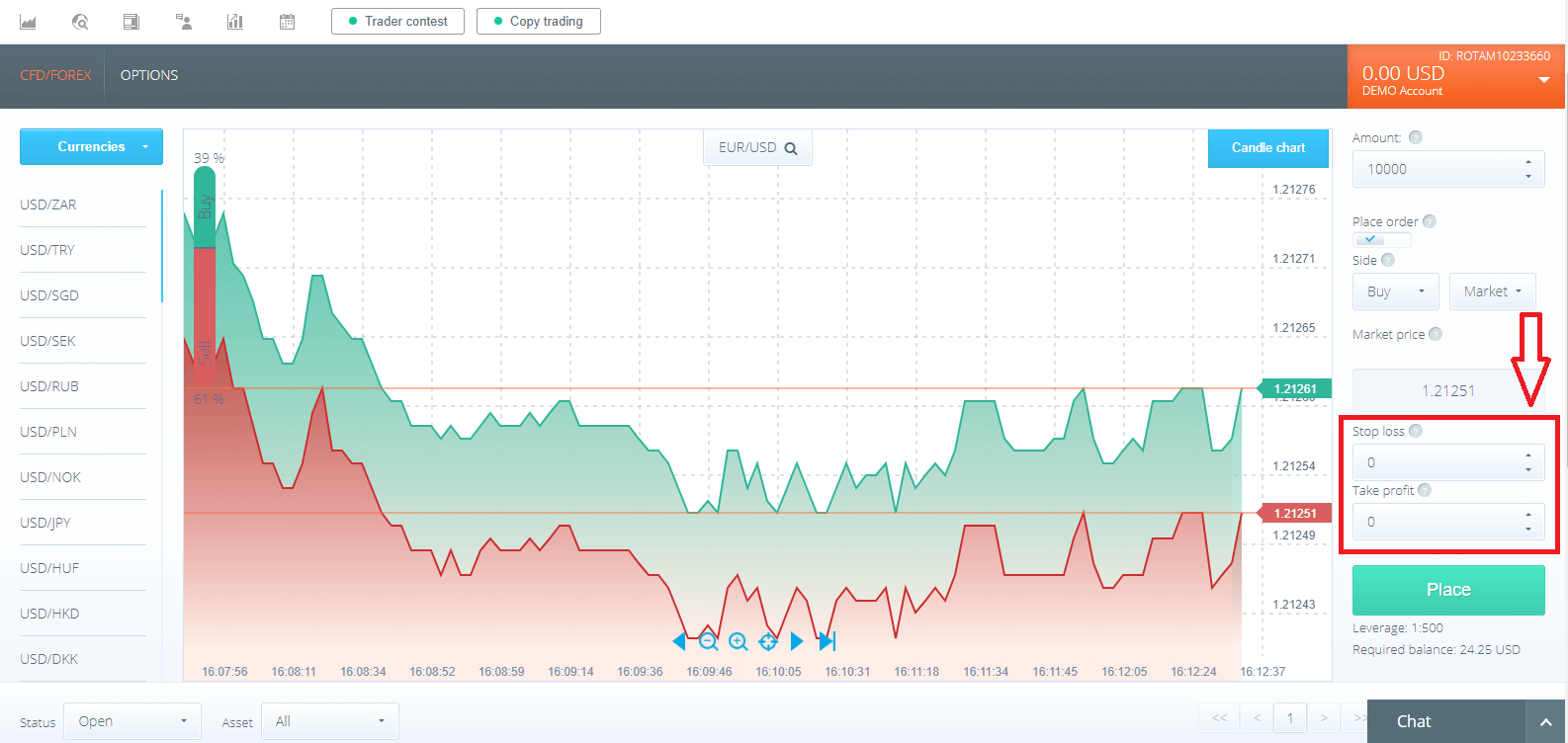The height and width of the screenshot is (743, 1568).
Task: Decrease Take profit with the down stepper arrow
Action: [x=1528, y=530]
